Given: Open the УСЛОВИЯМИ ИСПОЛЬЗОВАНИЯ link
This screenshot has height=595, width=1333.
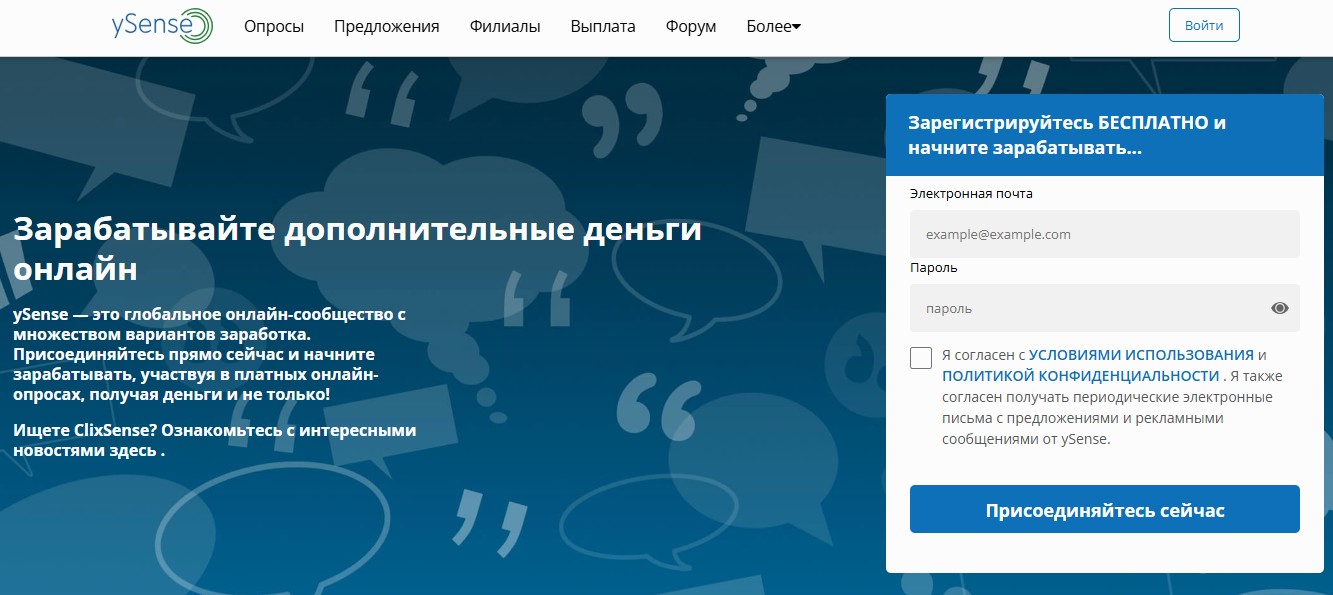Looking at the screenshot, I should (1141, 355).
